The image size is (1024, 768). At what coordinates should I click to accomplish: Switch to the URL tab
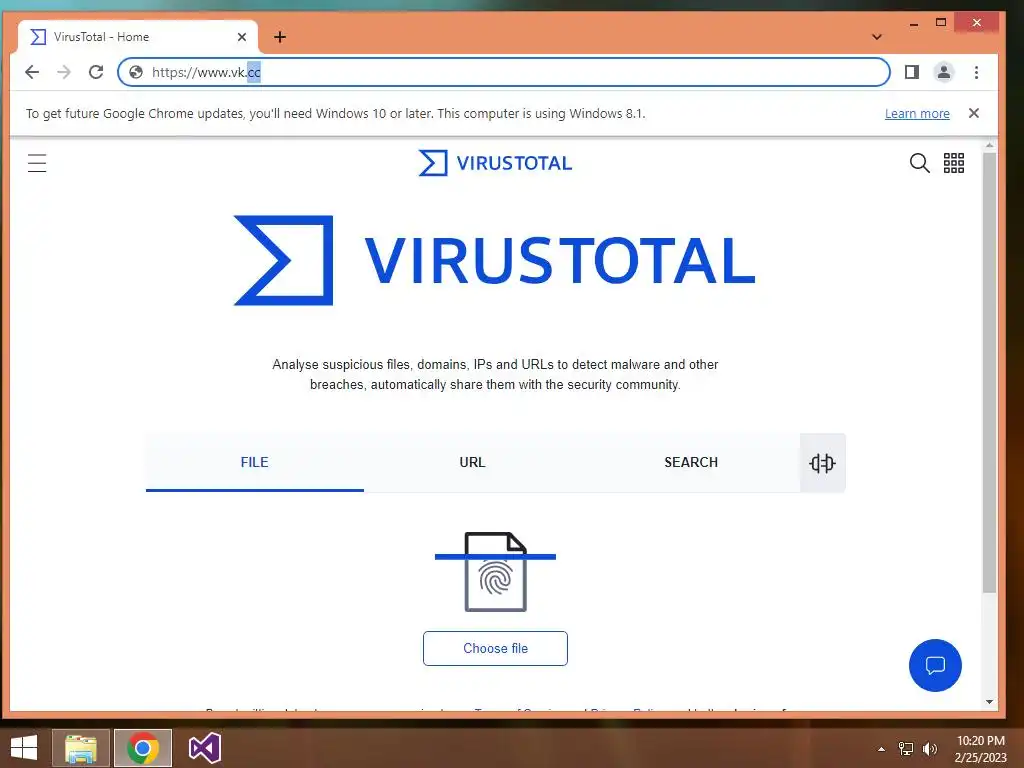pyautogui.click(x=472, y=462)
